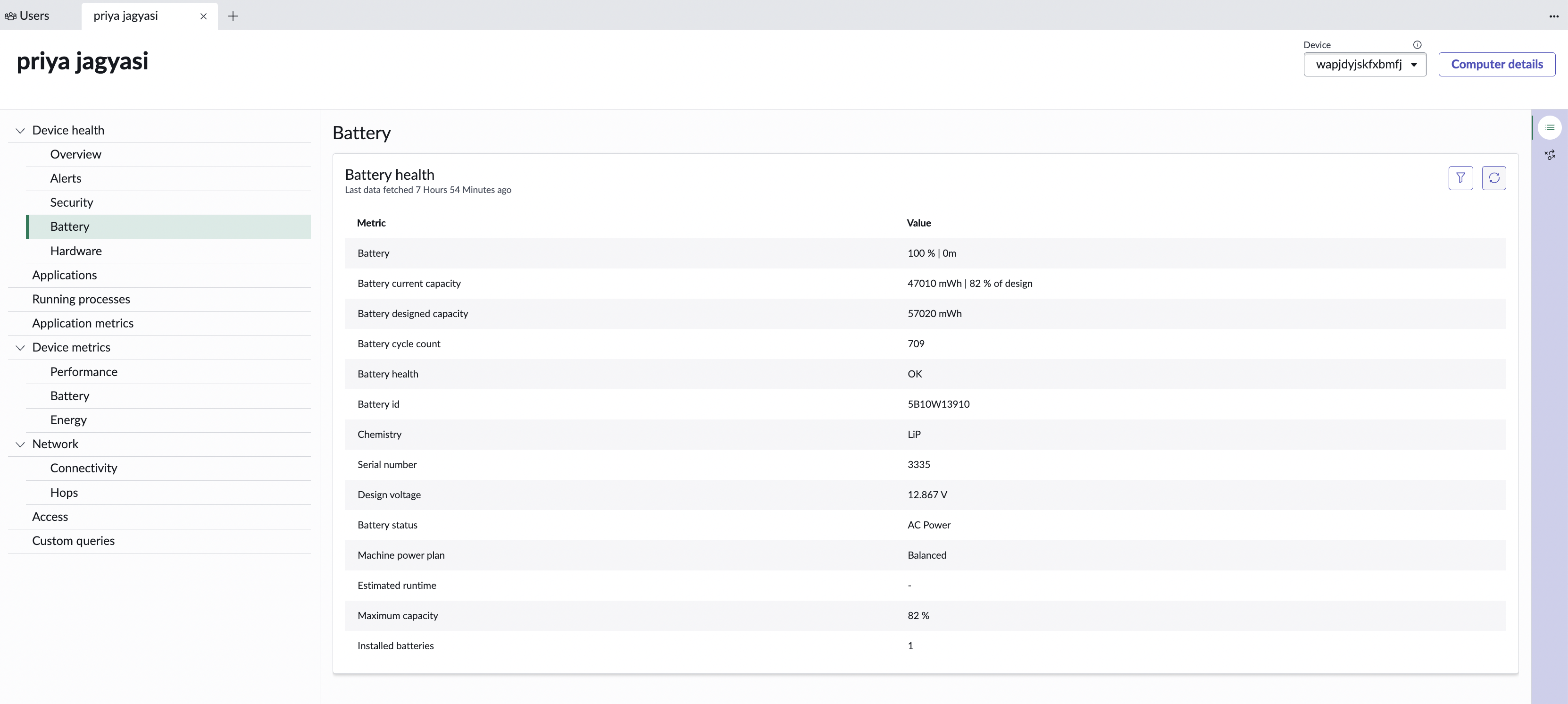Click the Value column header
The image size is (1568, 704).
(x=918, y=223)
